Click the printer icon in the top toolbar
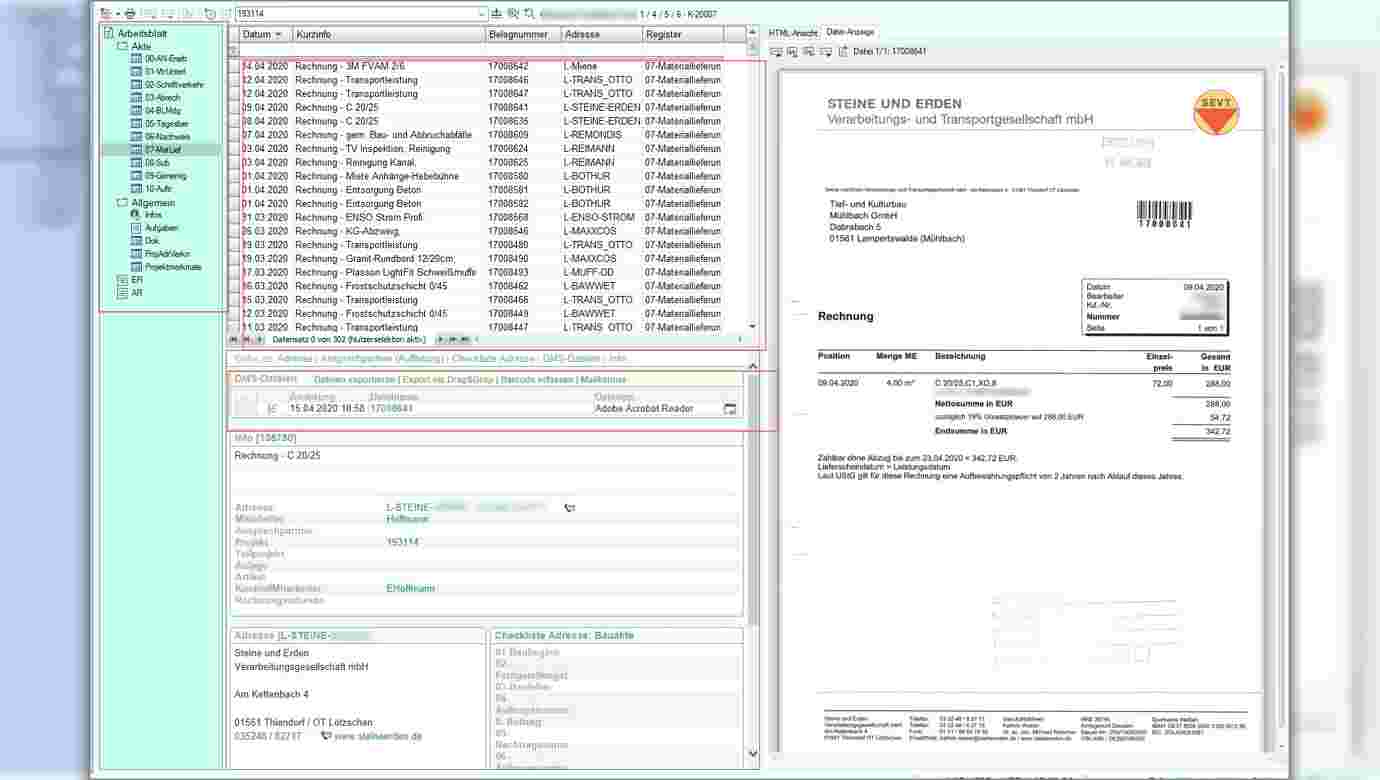This screenshot has width=1380, height=780. click(130, 14)
